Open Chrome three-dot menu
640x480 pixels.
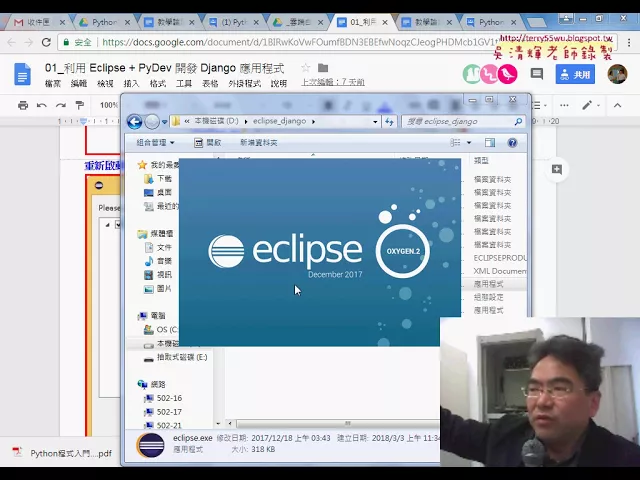tap(629, 43)
